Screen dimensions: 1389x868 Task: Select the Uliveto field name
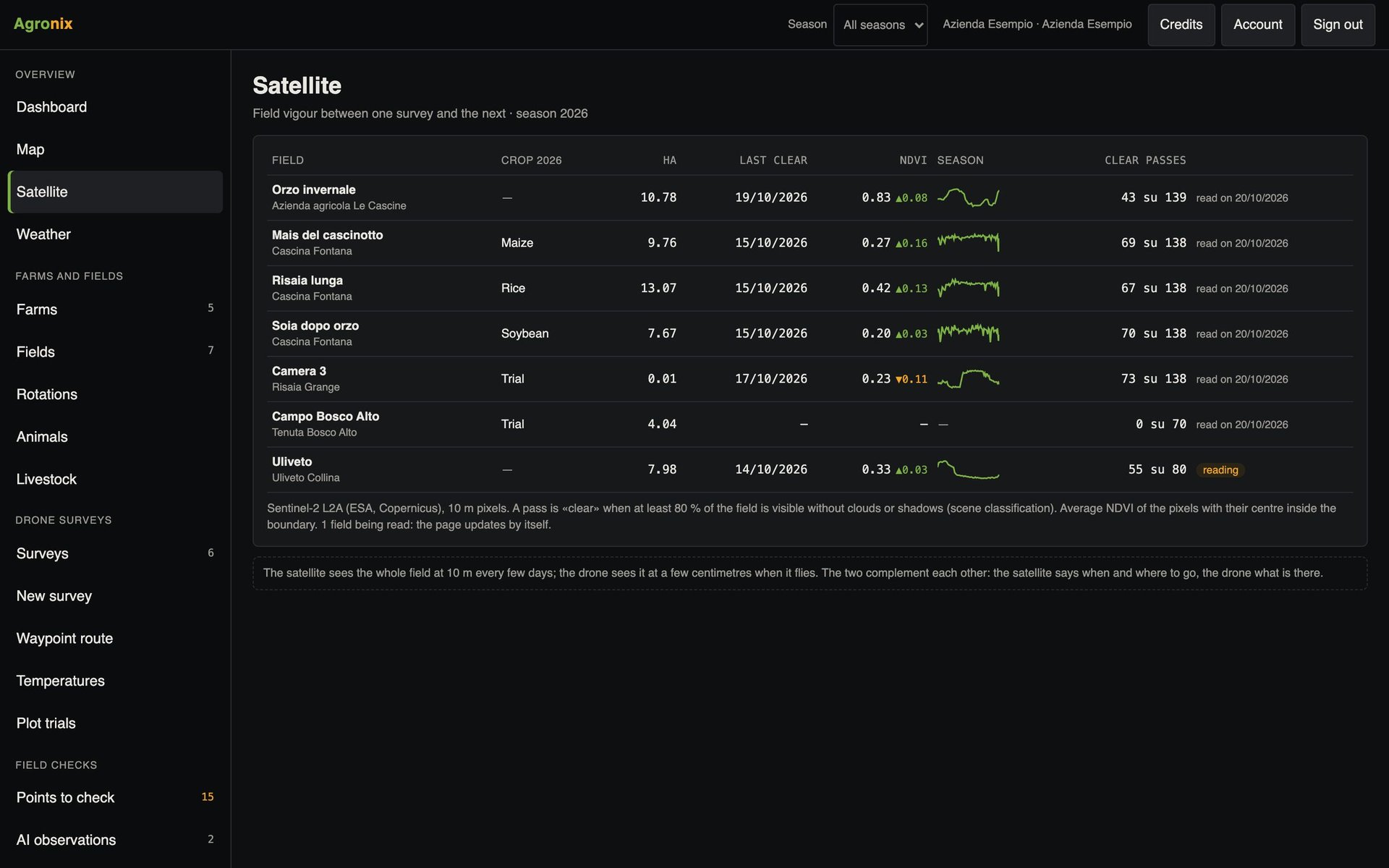pyautogui.click(x=292, y=461)
